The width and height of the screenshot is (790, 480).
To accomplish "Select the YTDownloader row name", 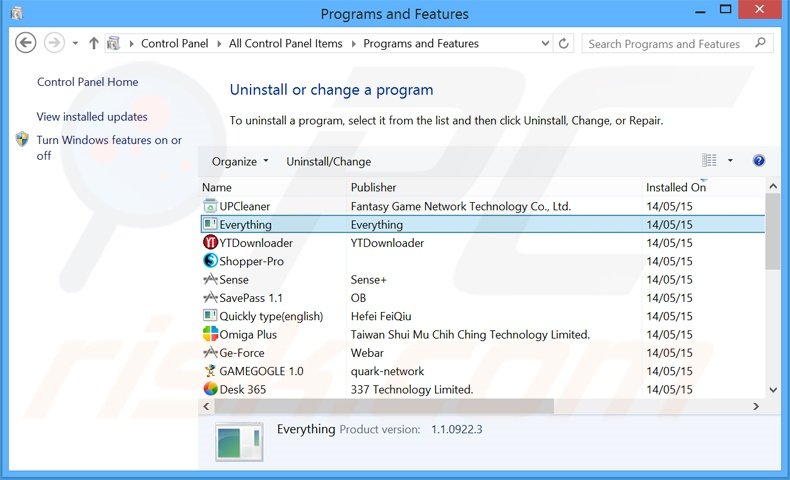I will 256,243.
